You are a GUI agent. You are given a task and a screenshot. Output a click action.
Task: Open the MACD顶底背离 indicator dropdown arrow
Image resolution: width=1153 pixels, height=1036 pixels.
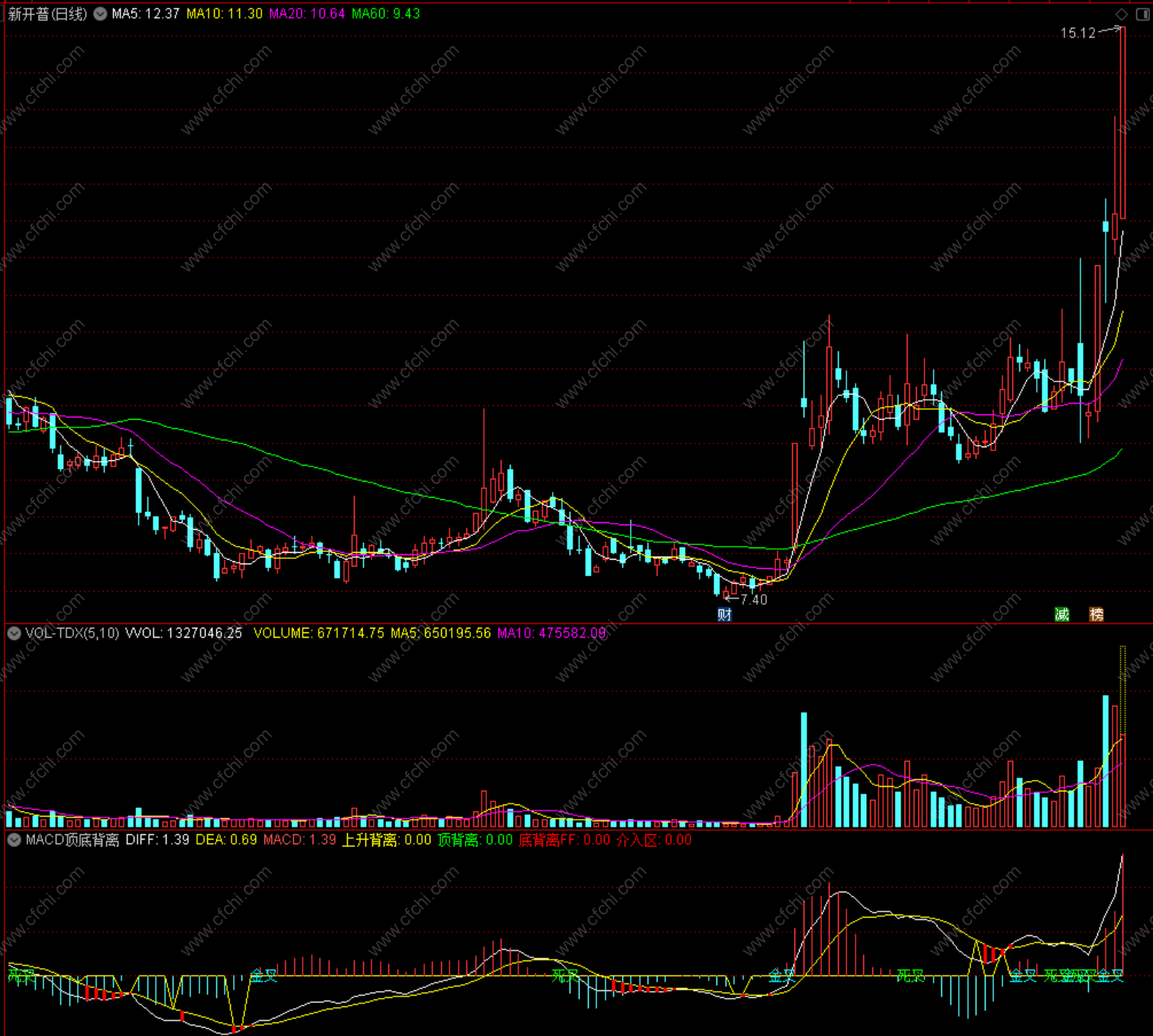(x=14, y=840)
